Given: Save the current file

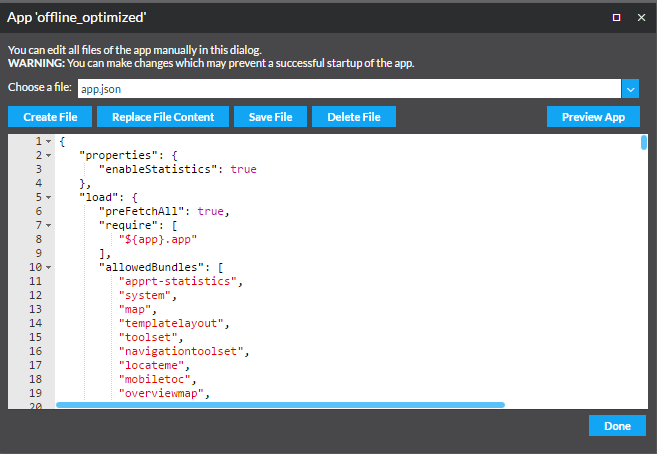Looking at the screenshot, I should (x=270, y=117).
